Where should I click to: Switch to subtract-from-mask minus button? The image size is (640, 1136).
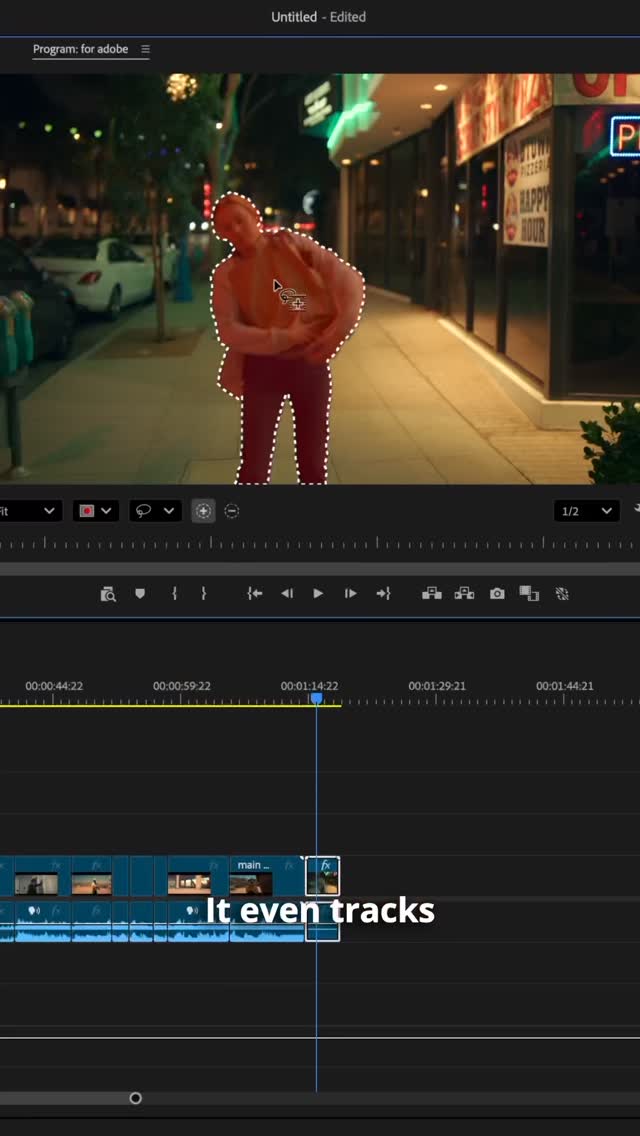click(x=232, y=511)
